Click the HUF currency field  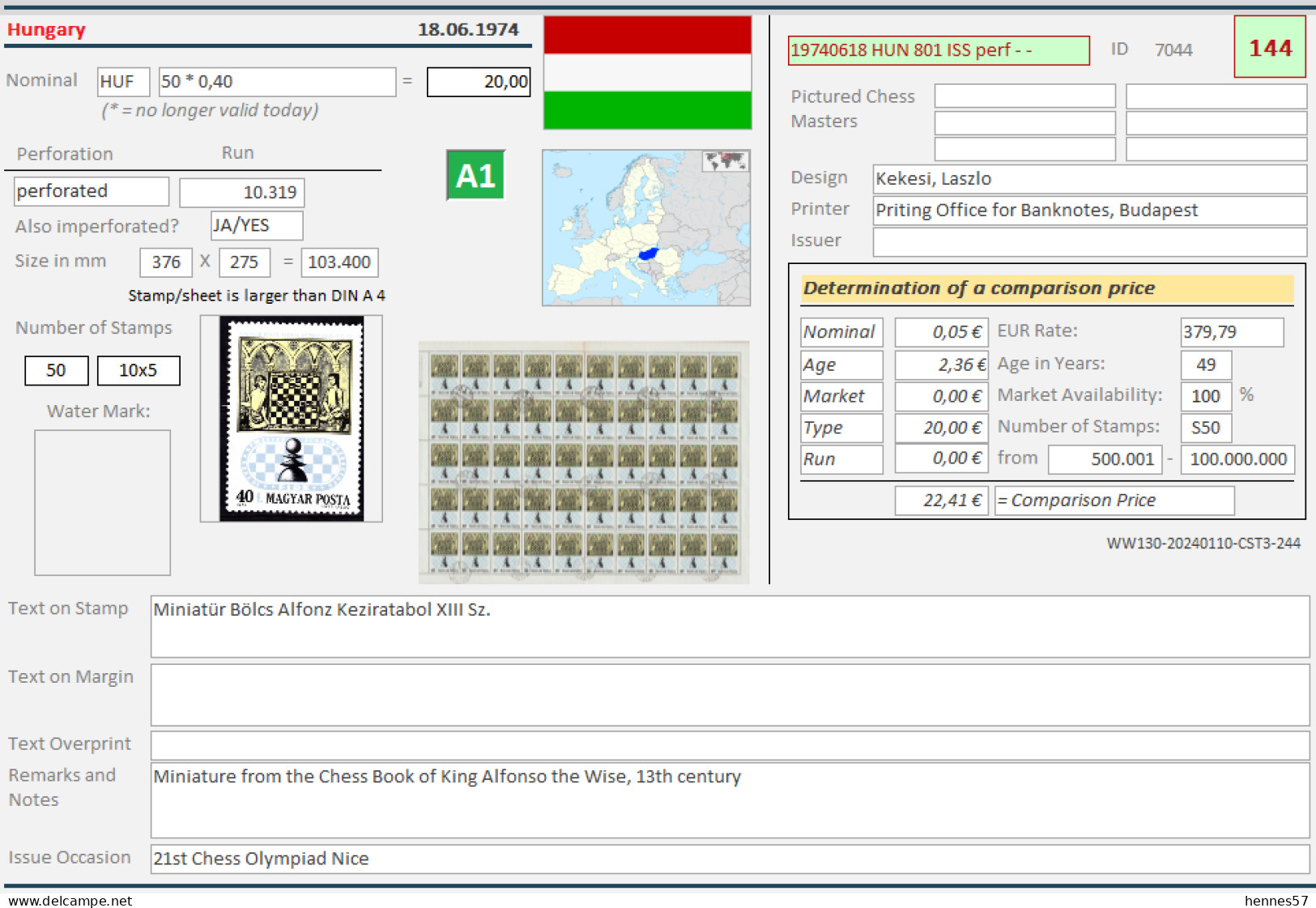(x=123, y=82)
